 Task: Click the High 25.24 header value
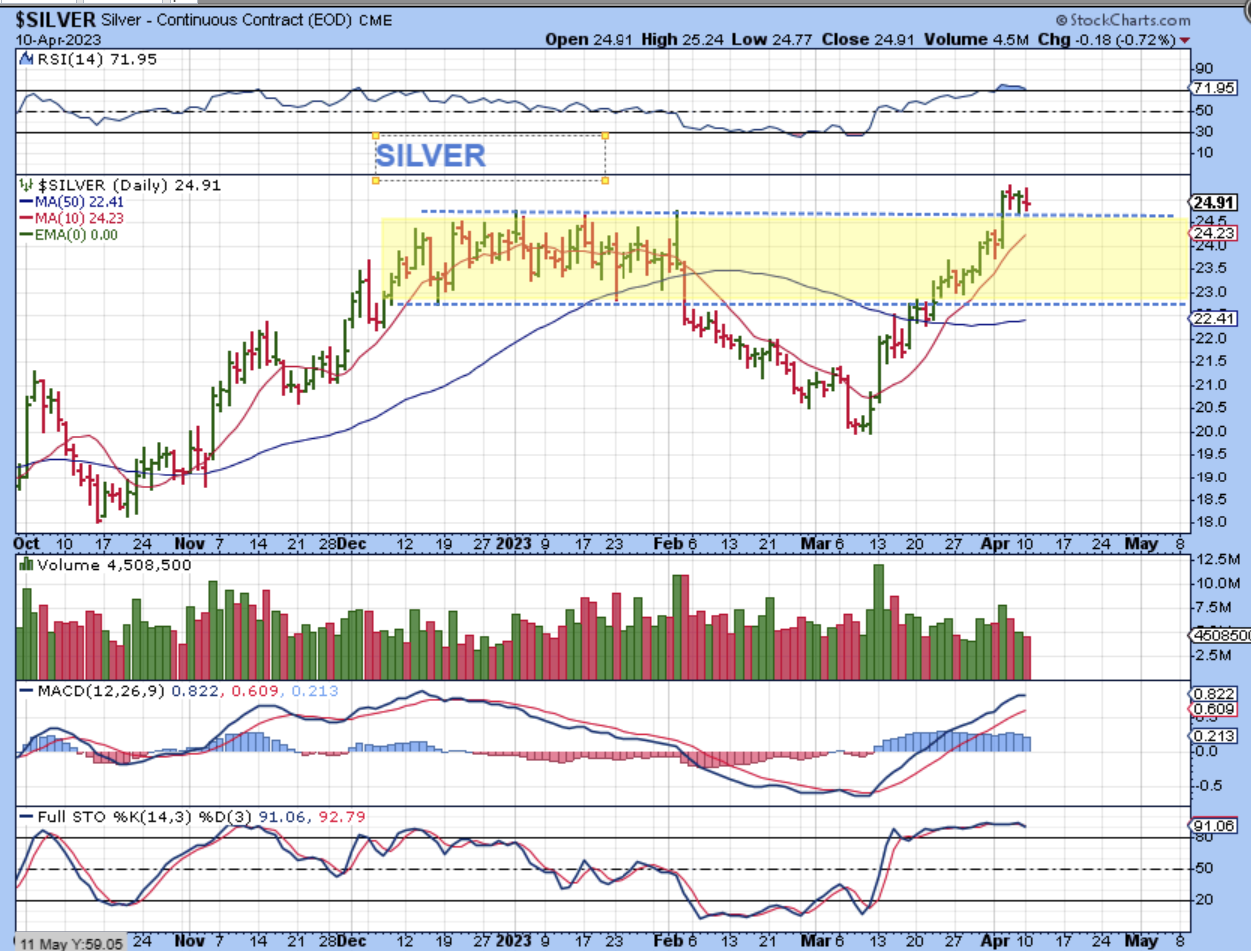(685, 40)
